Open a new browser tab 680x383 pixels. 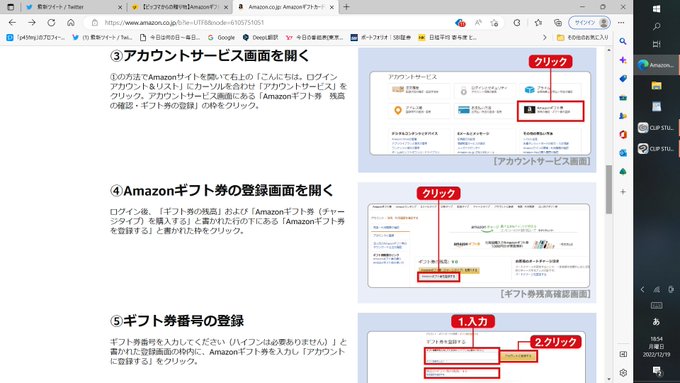346,7
